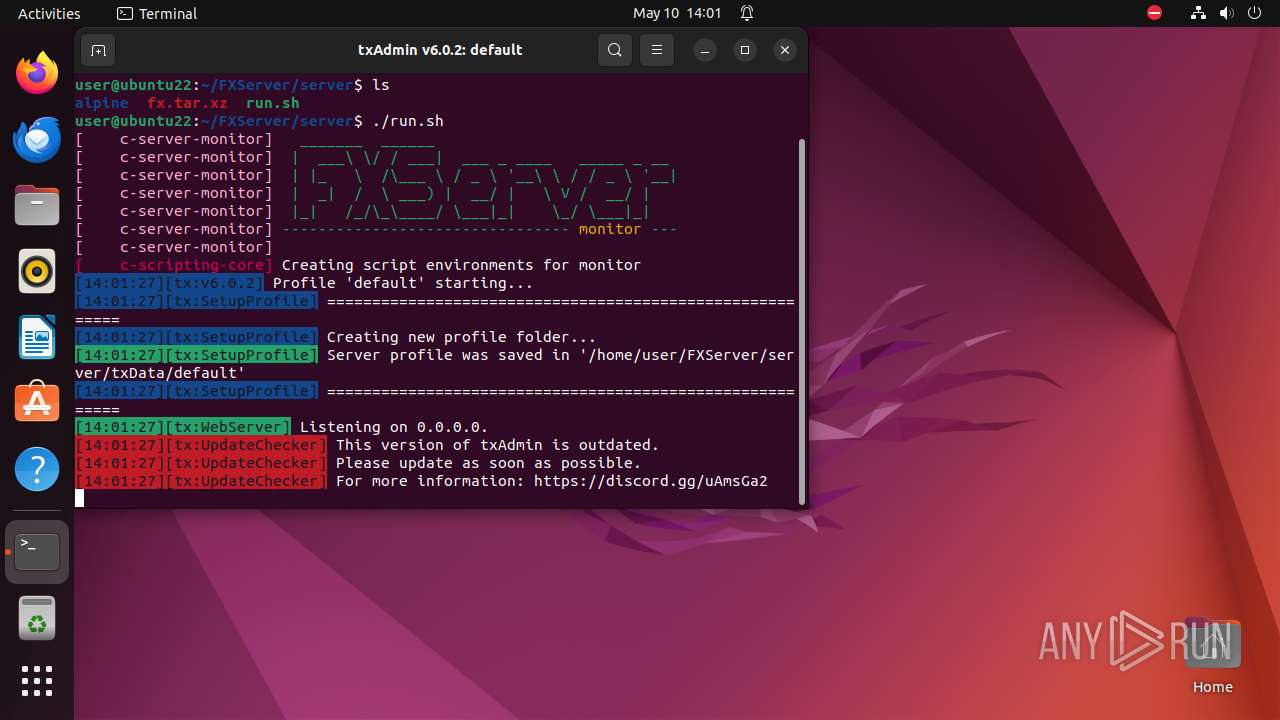Image resolution: width=1280 pixels, height=720 pixels.
Task: Click the tx:v6.0.2 log tag
Action: pyautogui.click(x=214, y=284)
